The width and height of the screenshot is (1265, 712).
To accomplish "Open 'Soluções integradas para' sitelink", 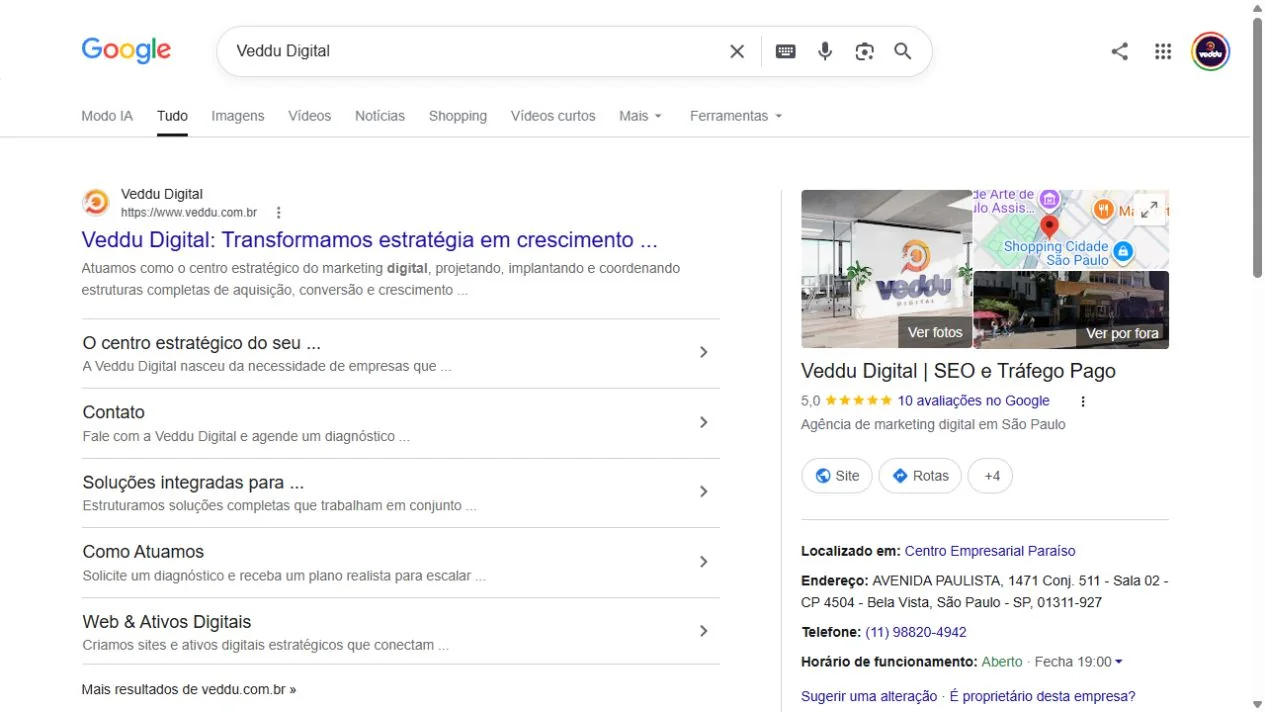I will (194, 482).
